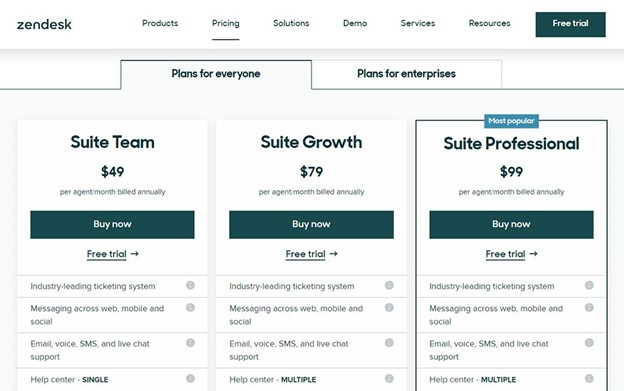Click the Most popular badge
This screenshot has width=624, height=391.
click(511, 121)
